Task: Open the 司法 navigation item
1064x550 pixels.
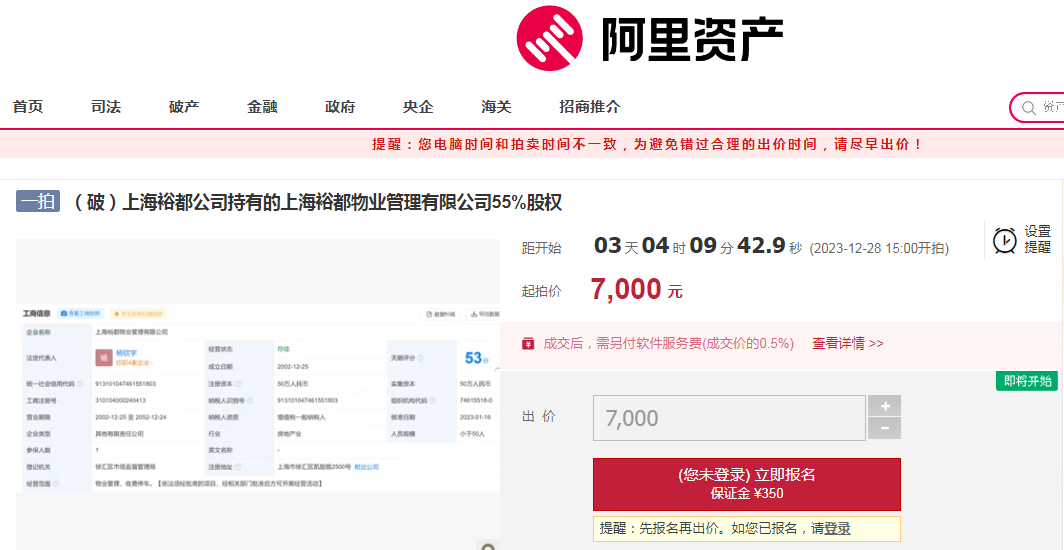Action: tap(106, 107)
